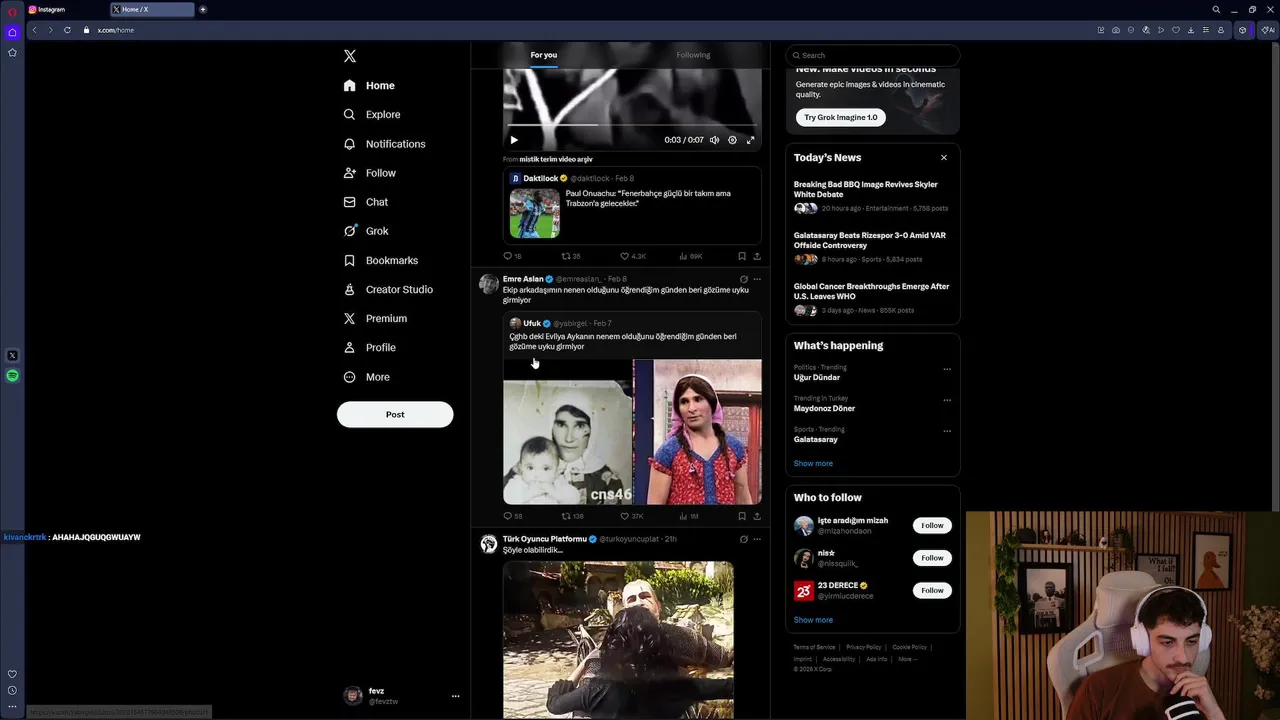Viewport: 1280px width, 720px height.
Task: Mute the video volume
Action: coord(714,140)
